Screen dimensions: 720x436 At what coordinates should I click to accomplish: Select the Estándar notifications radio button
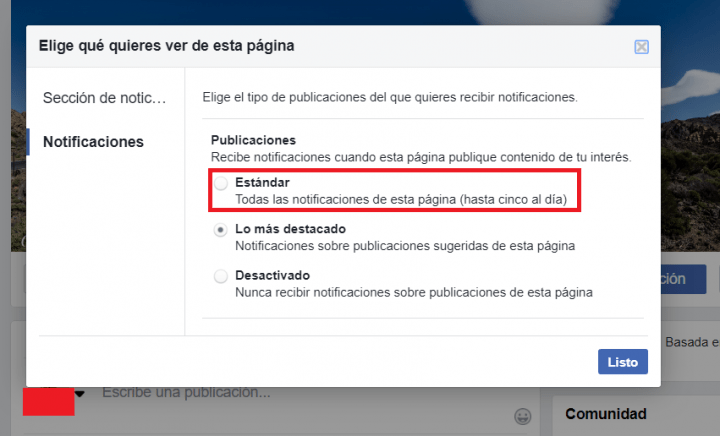click(x=221, y=184)
